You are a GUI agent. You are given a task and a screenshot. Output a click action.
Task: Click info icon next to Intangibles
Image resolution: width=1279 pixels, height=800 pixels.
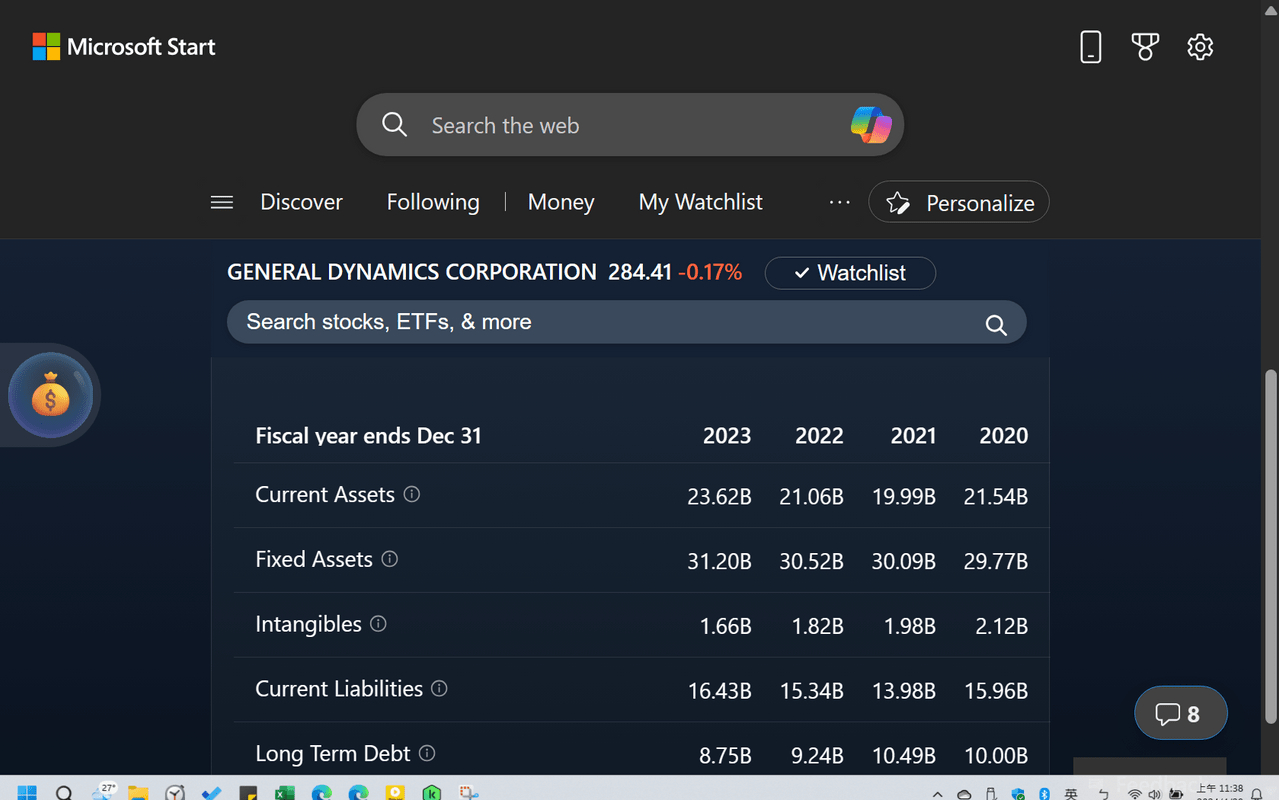[378, 624]
